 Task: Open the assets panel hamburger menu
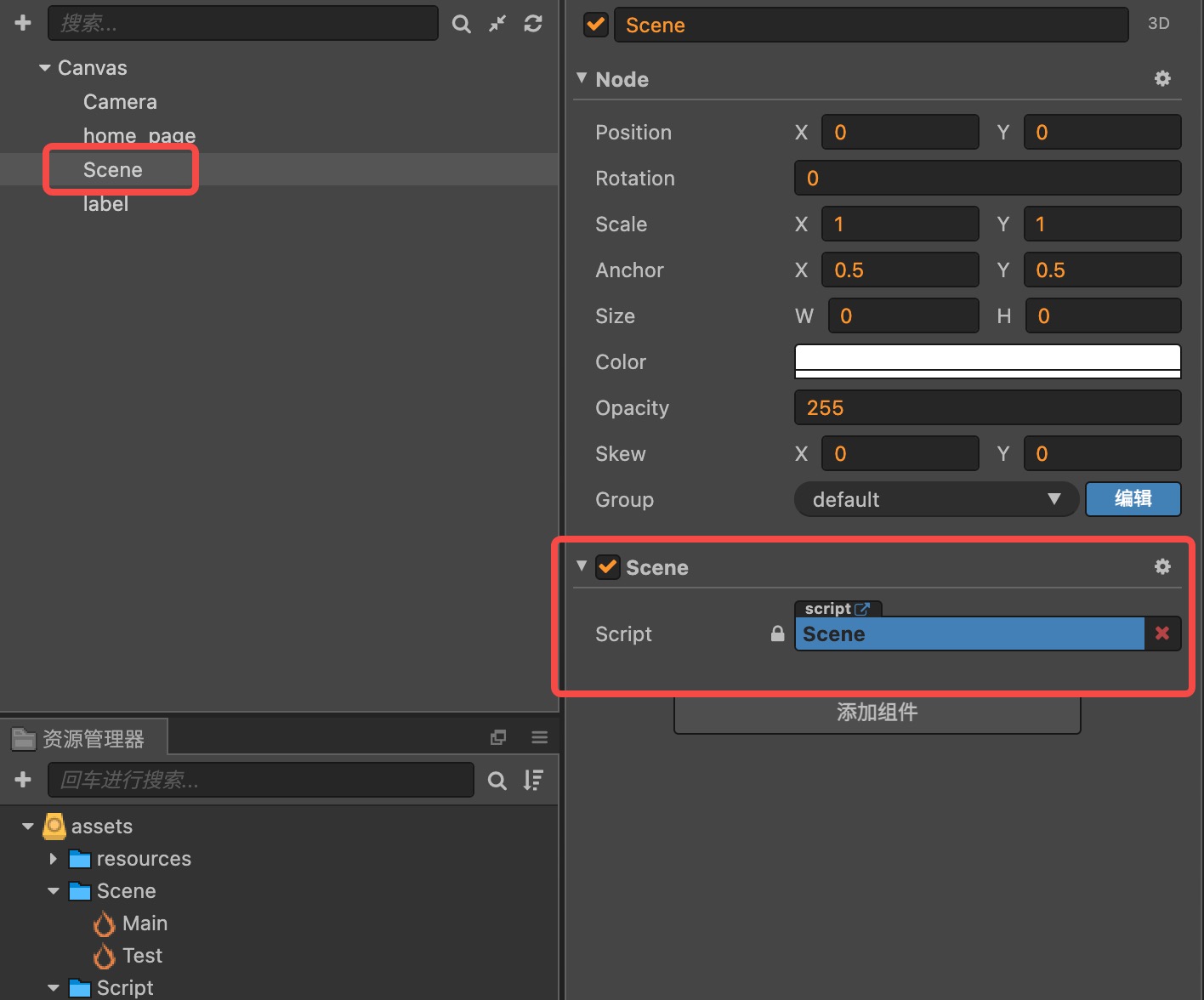[x=540, y=737]
